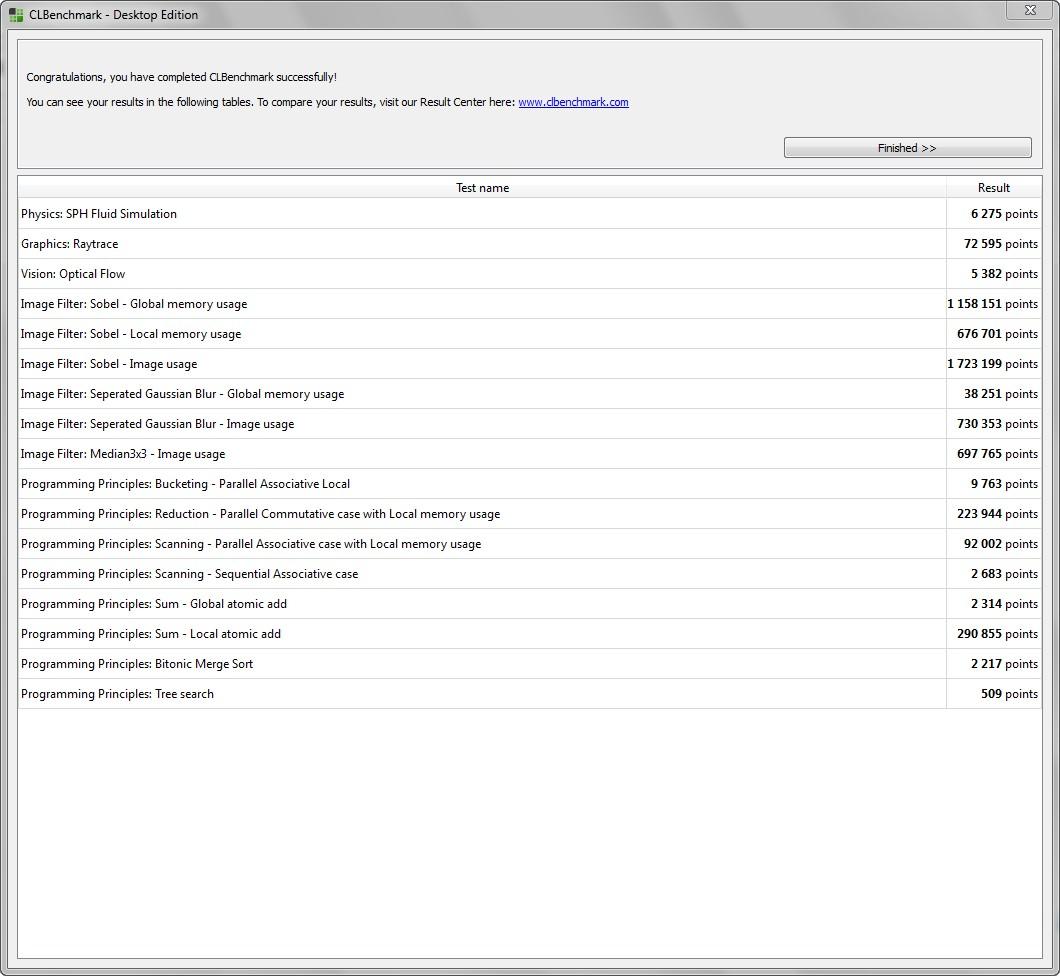
Task: Select Sum - Global atomic add row
Action: (154, 604)
